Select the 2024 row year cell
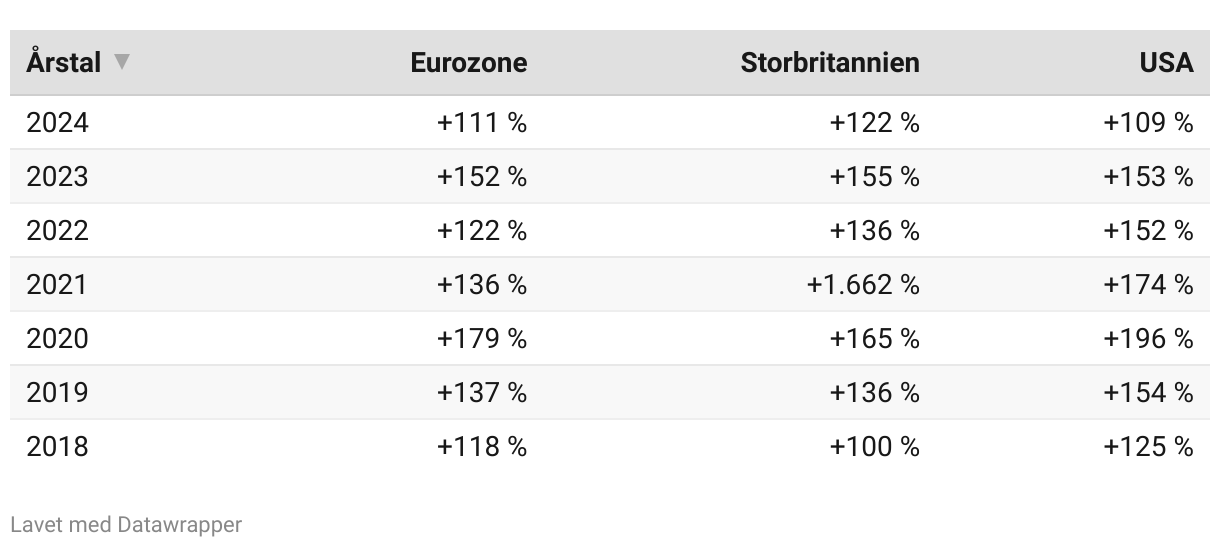The height and width of the screenshot is (548, 1220). pos(58,123)
